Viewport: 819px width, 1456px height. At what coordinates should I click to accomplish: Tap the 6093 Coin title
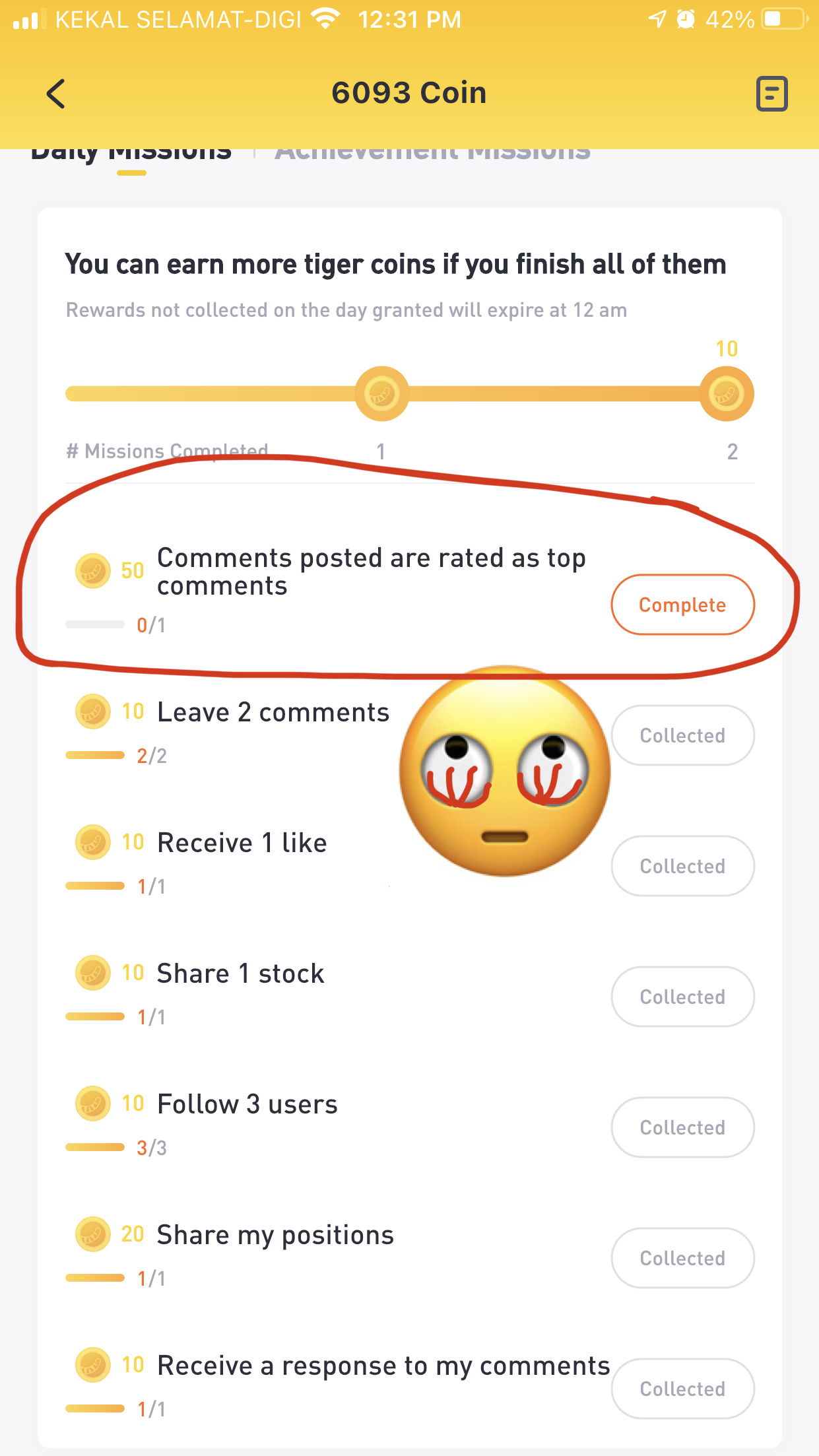tap(409, 93)
